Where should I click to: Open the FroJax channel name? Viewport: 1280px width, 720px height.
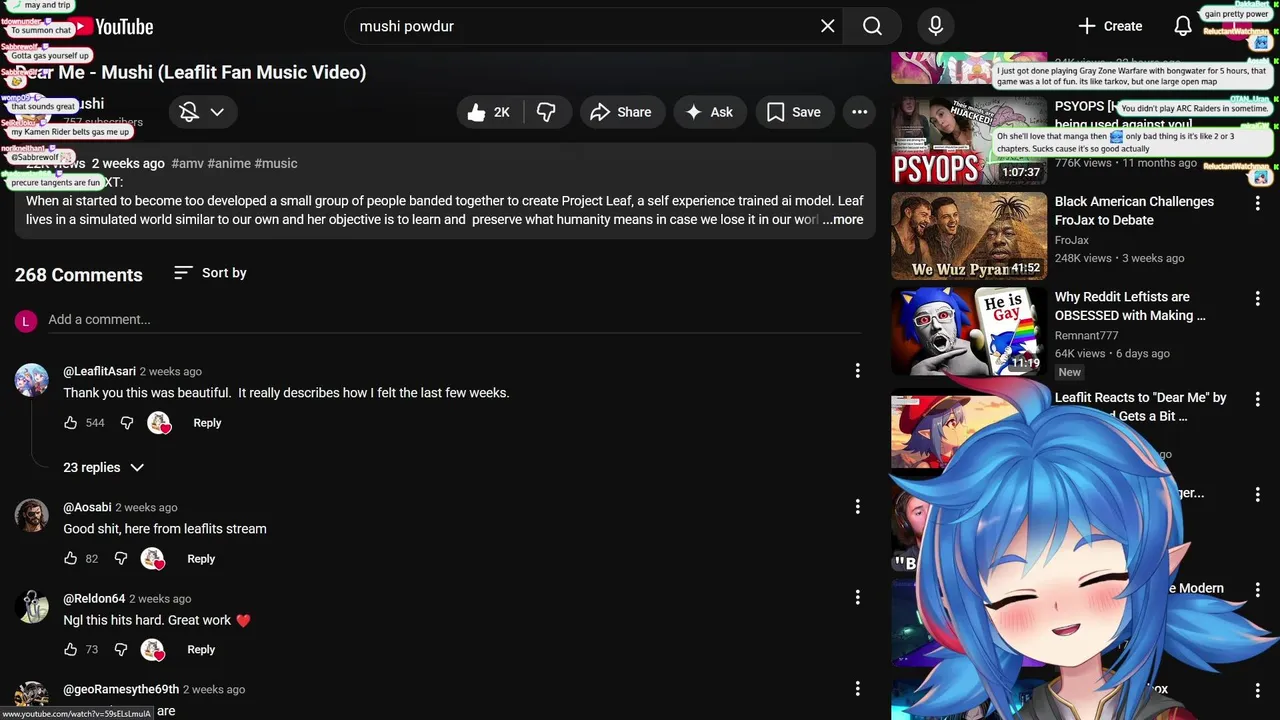(x=1072, y=240)
